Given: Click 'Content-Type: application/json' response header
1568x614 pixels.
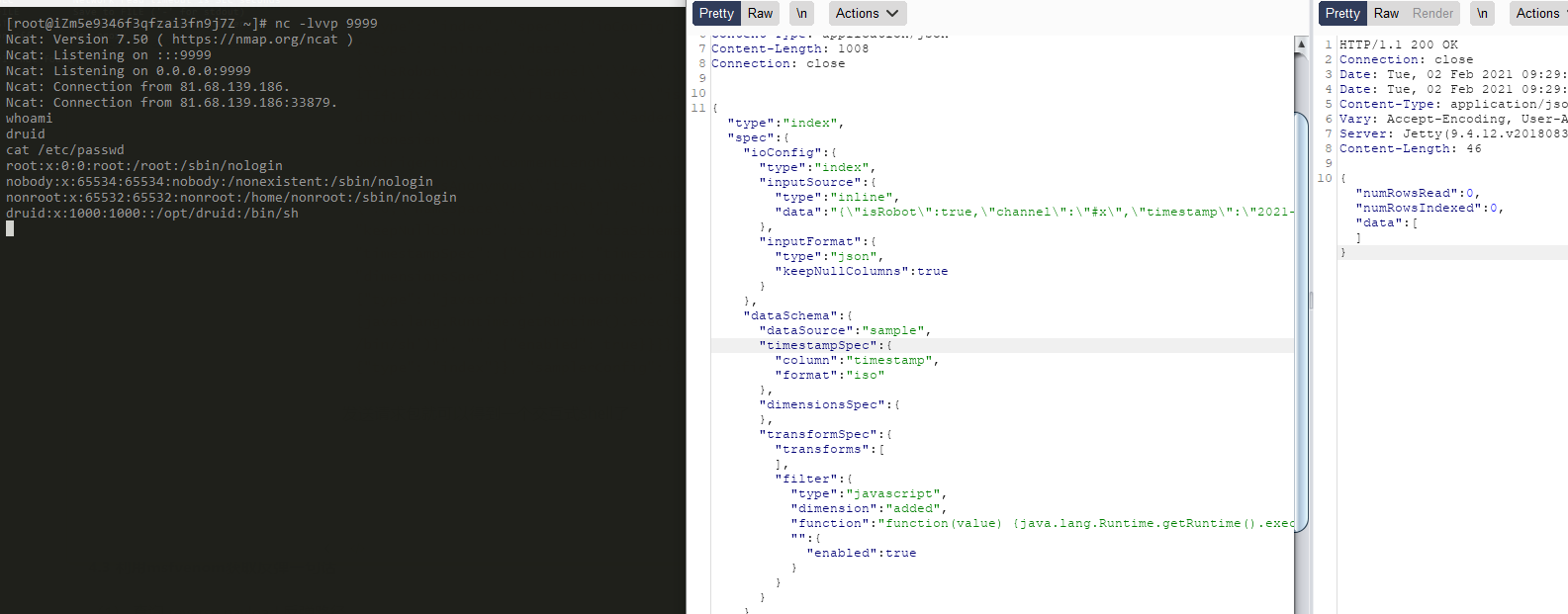Looking at the screenshot, I should tap(1453, 104).
